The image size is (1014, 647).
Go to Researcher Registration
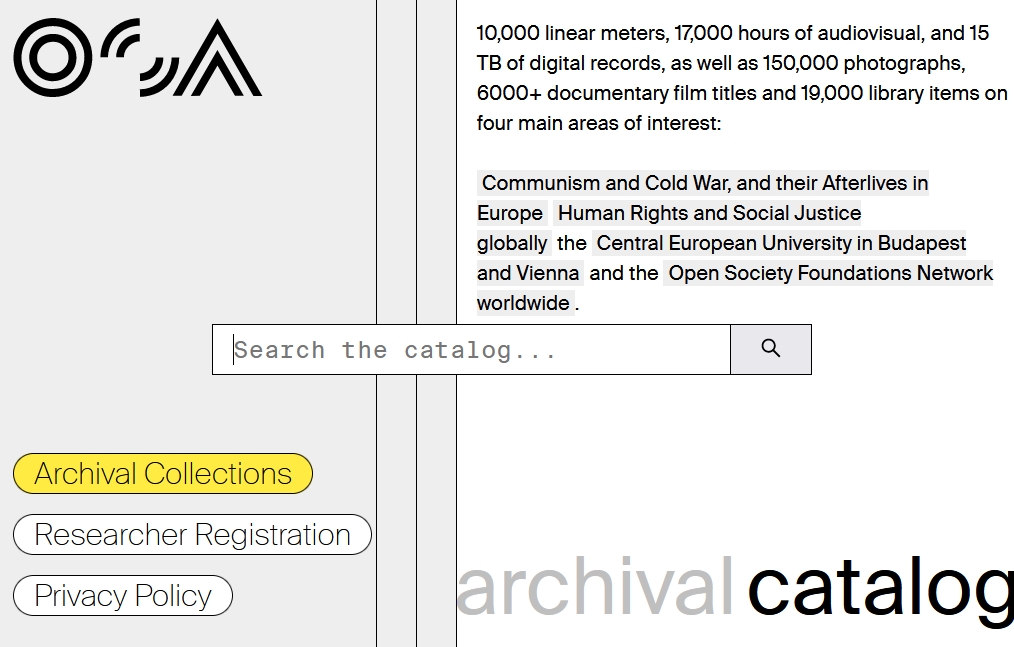coord(192,535)
